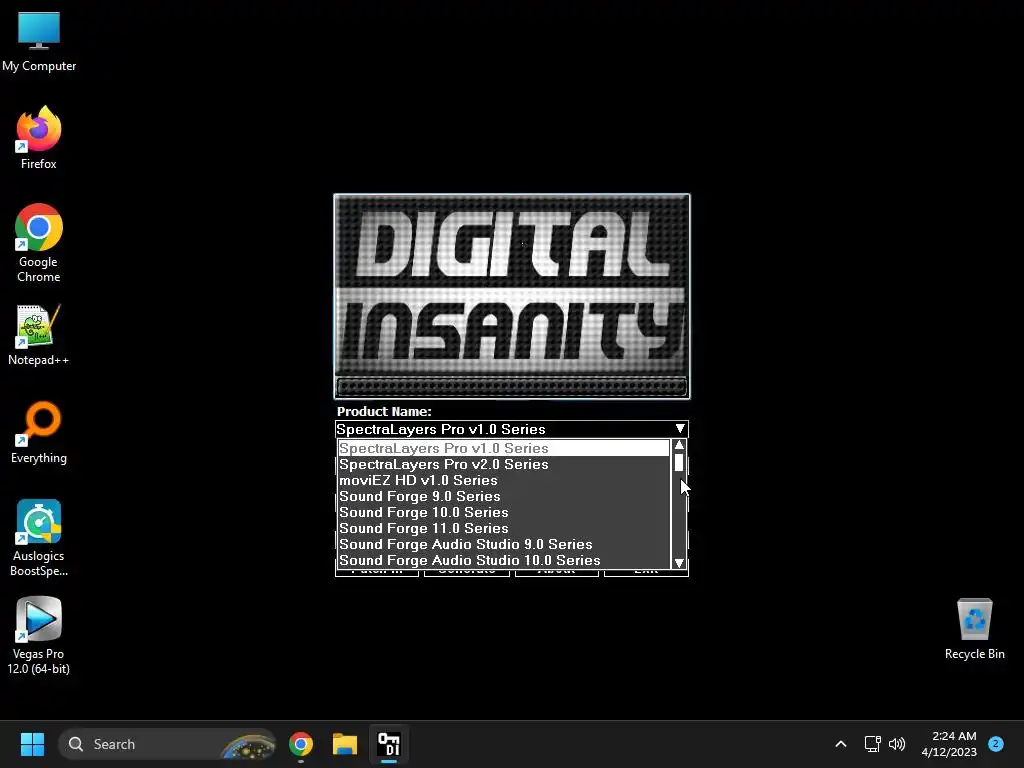Open Chrome from the taskbar

point(301,744)
